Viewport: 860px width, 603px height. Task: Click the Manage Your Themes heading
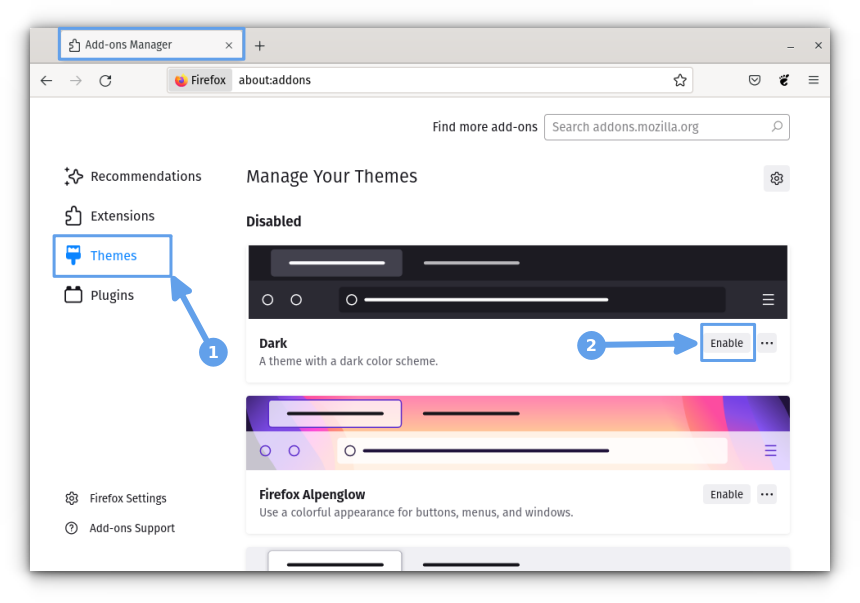tap(332, 176)
